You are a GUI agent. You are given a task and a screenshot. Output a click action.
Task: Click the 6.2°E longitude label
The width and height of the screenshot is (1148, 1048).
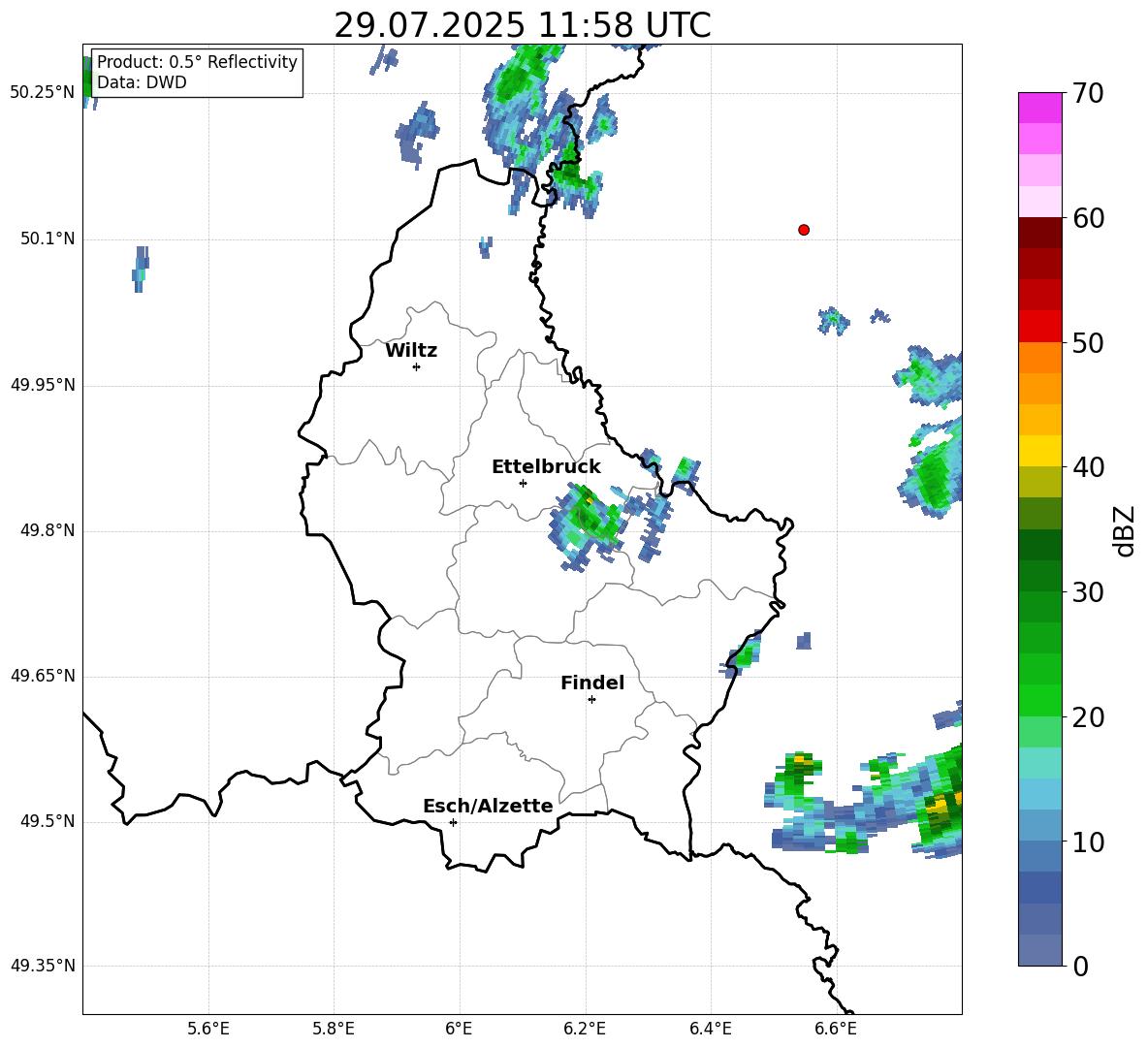pos(585,1029)
